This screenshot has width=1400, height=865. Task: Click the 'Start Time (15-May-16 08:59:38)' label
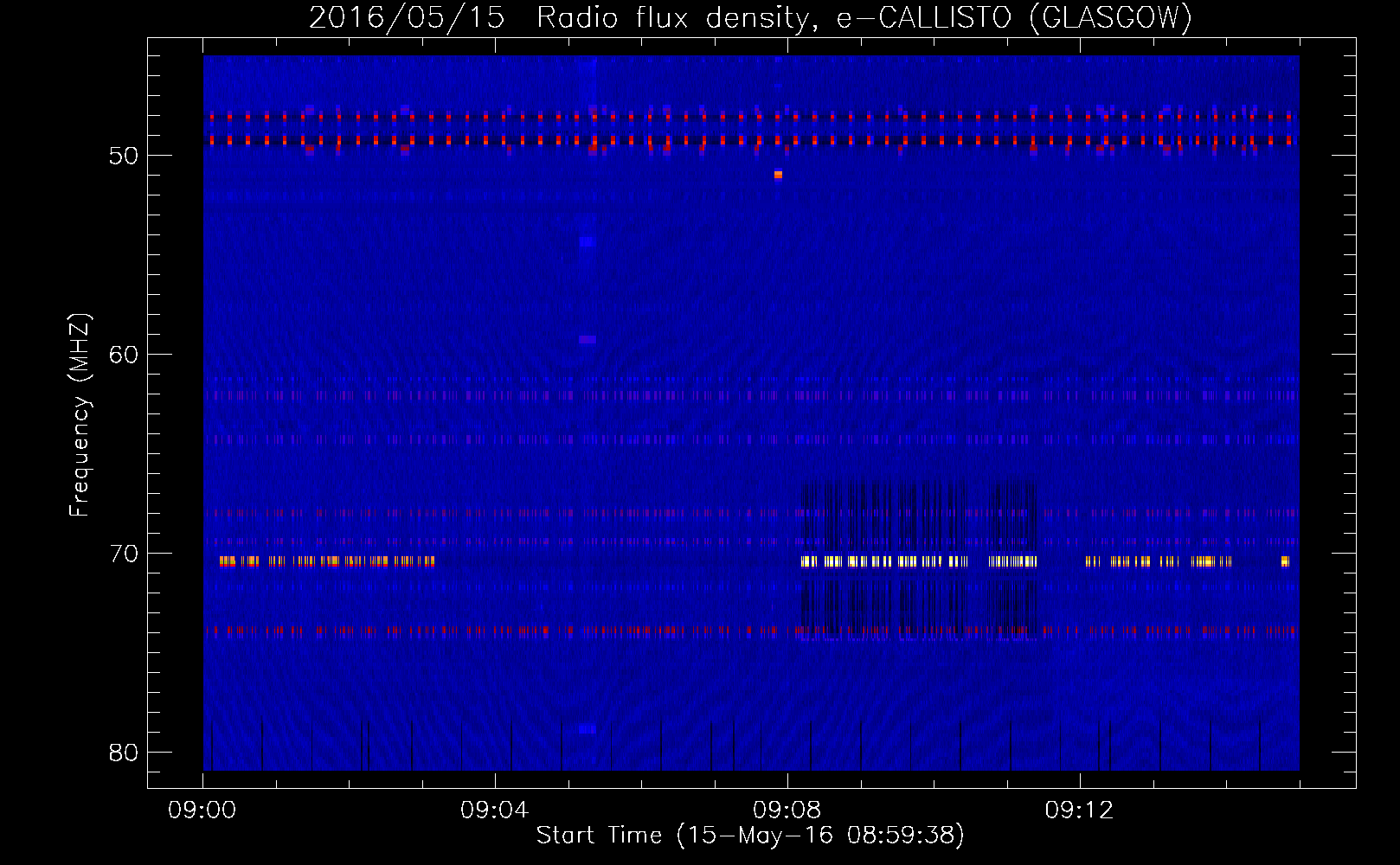[x=750, y=836]
